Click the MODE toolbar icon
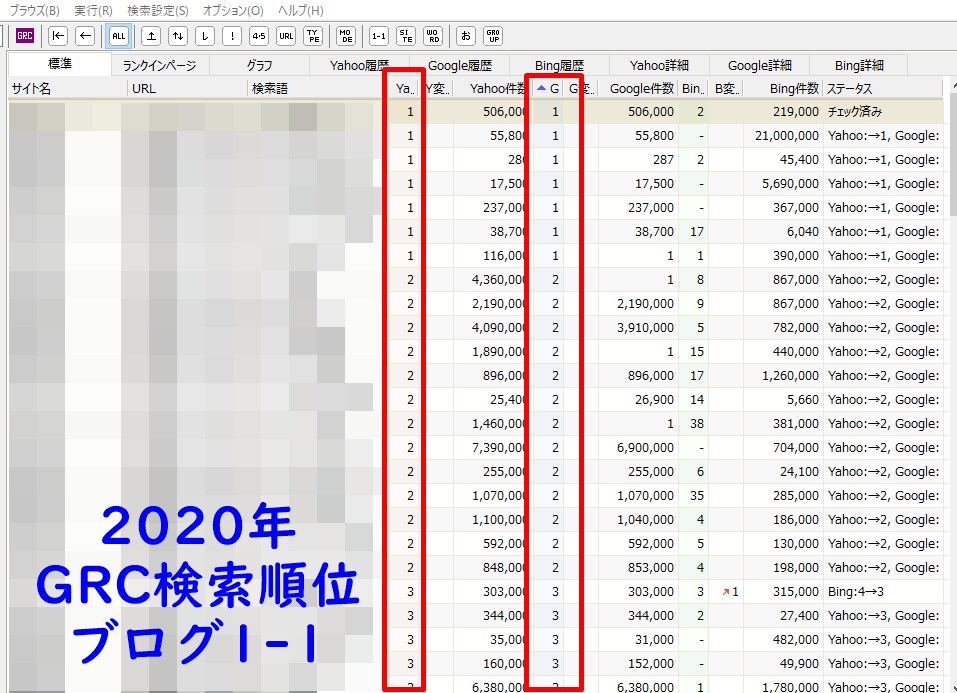This screenshot has height=693, width=957. click(x=346, y=36)
